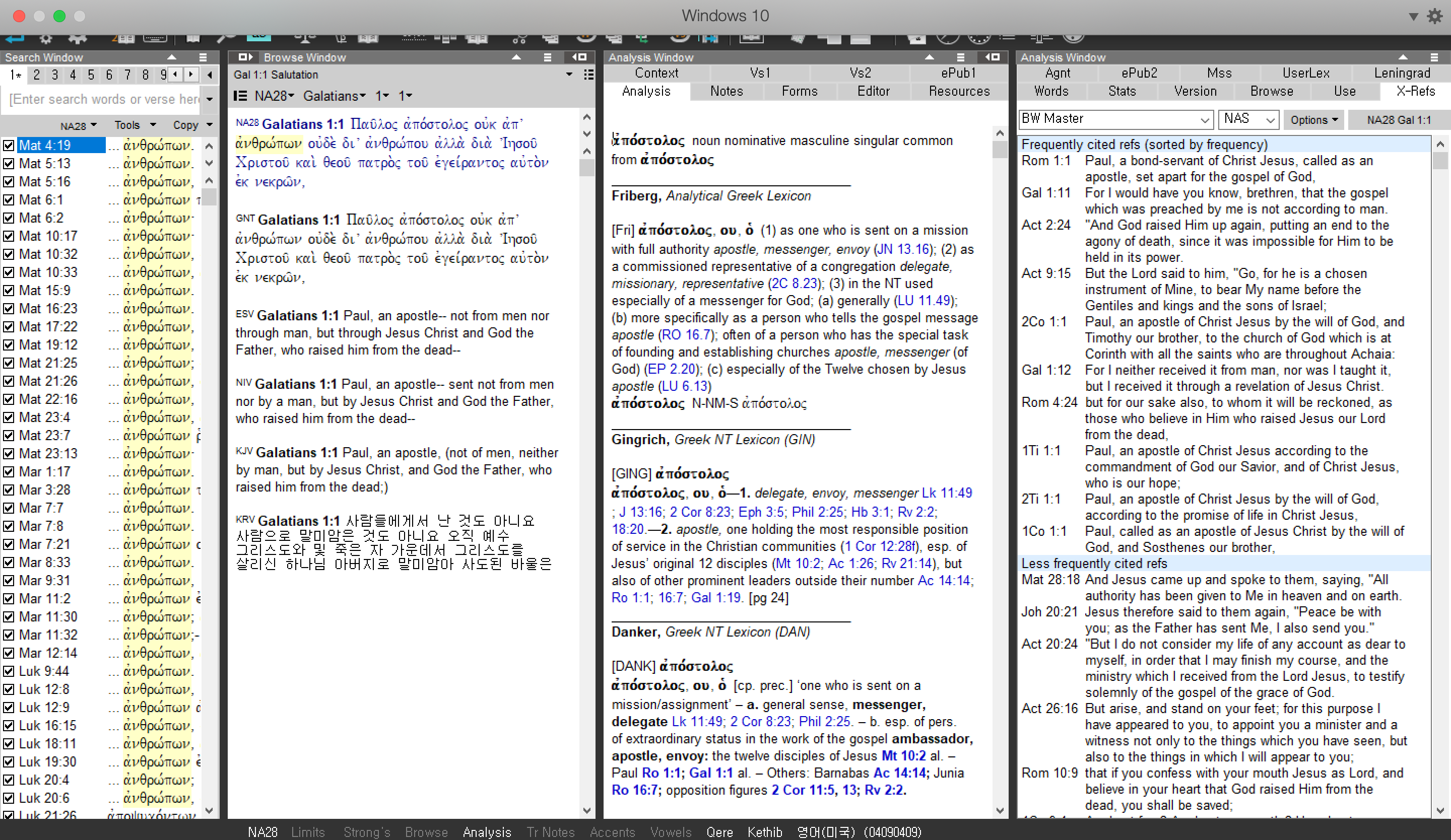Click the search words input field

pos(104,100)
